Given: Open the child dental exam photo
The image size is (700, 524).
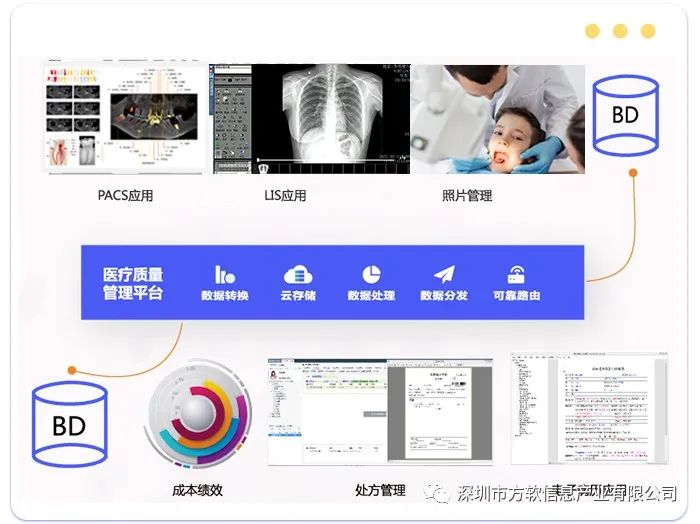Looking at the screenshot, I should (x=496, y=119).
